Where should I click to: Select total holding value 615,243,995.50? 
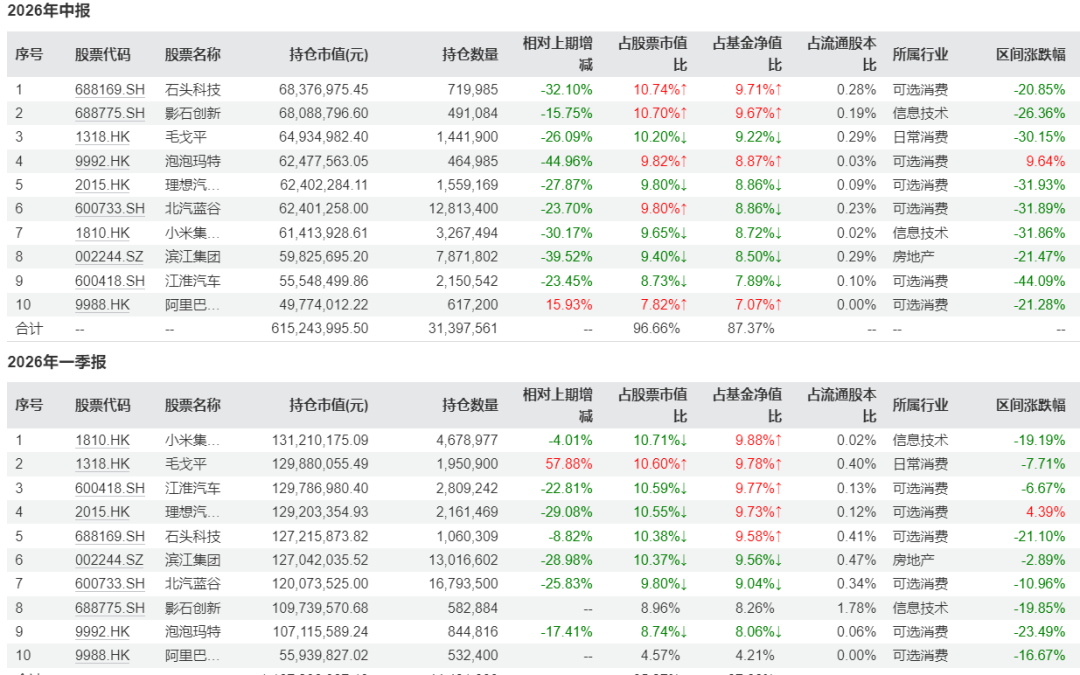pos(320,329)
